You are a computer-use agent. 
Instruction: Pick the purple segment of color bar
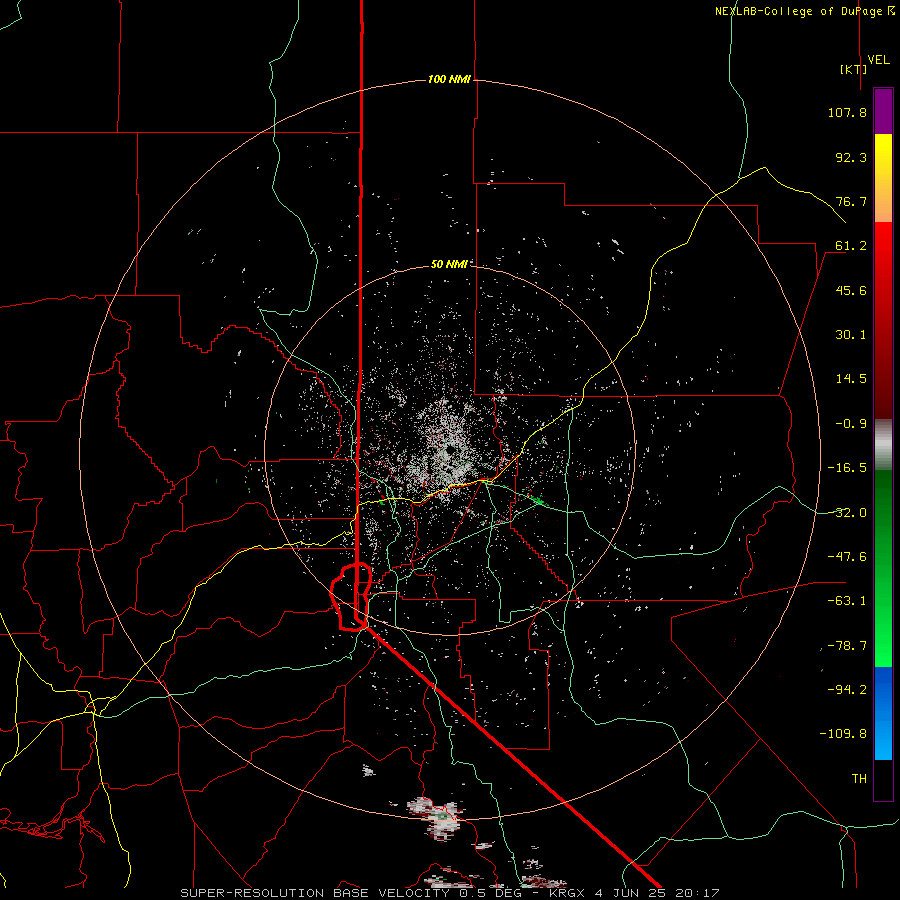pyautogui.click(x=883, y=112)
